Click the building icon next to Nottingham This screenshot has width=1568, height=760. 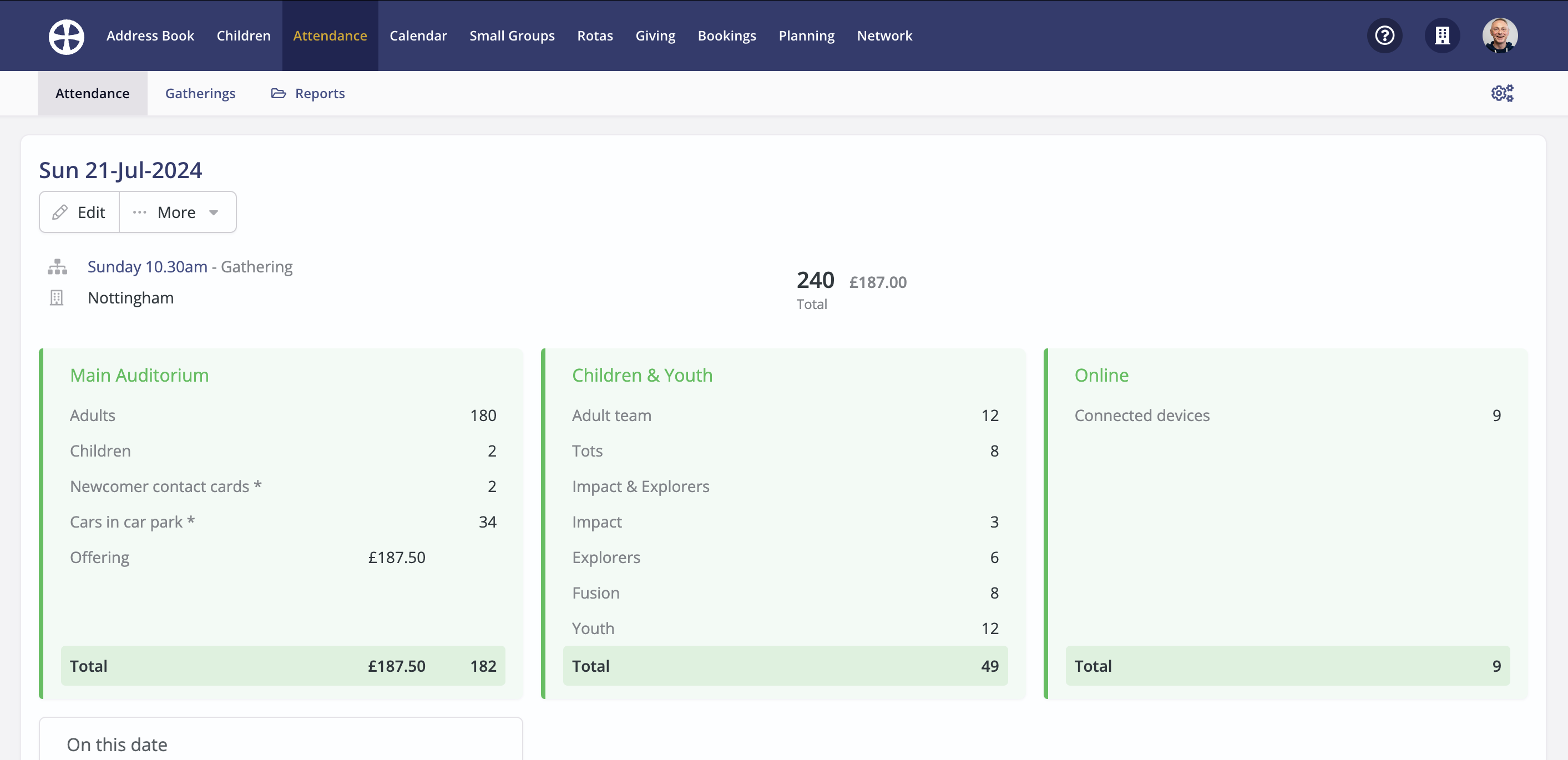(57, 298)
